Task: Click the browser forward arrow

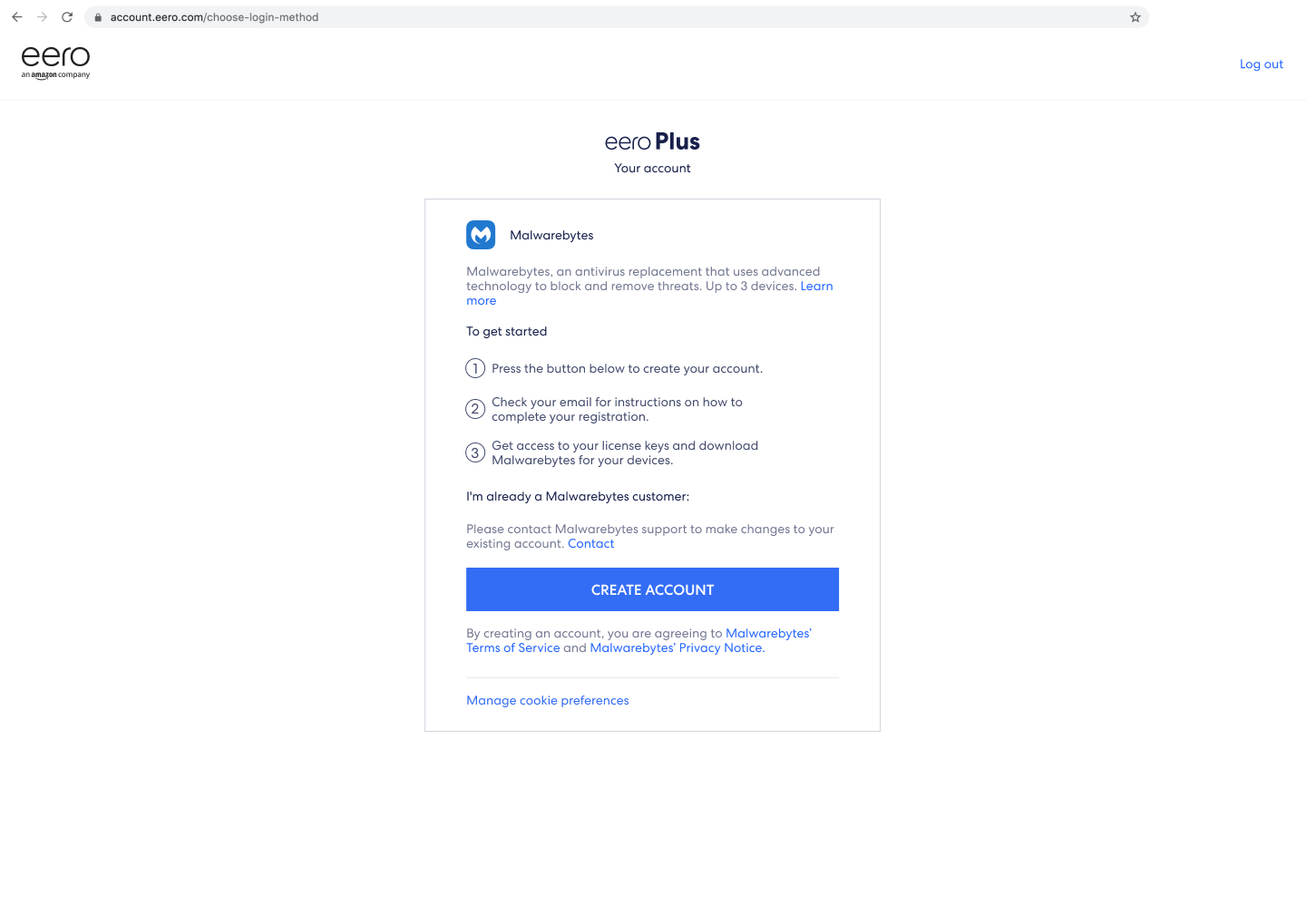Action: click(42, 17)
